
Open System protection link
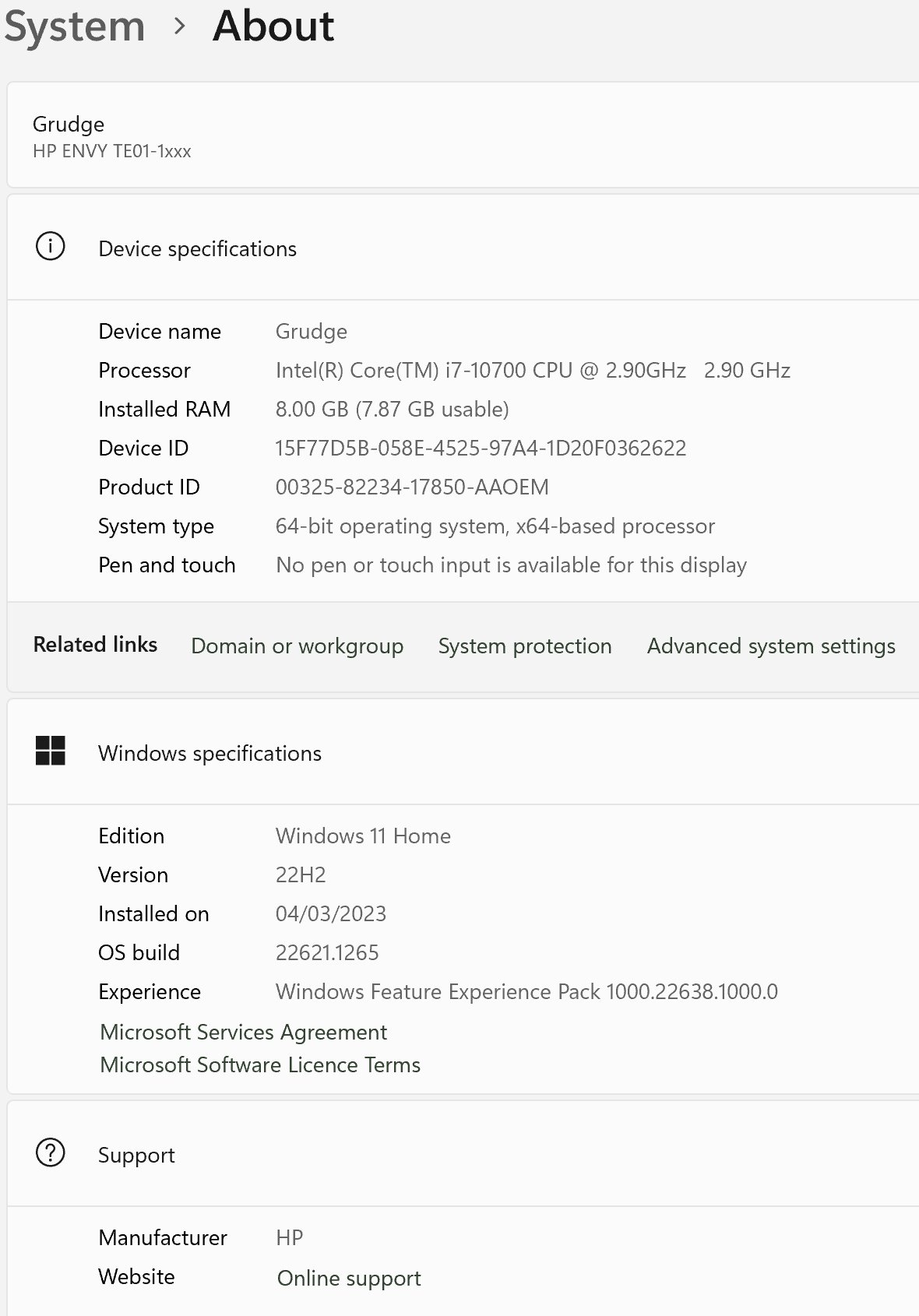[x=524, y=646]
